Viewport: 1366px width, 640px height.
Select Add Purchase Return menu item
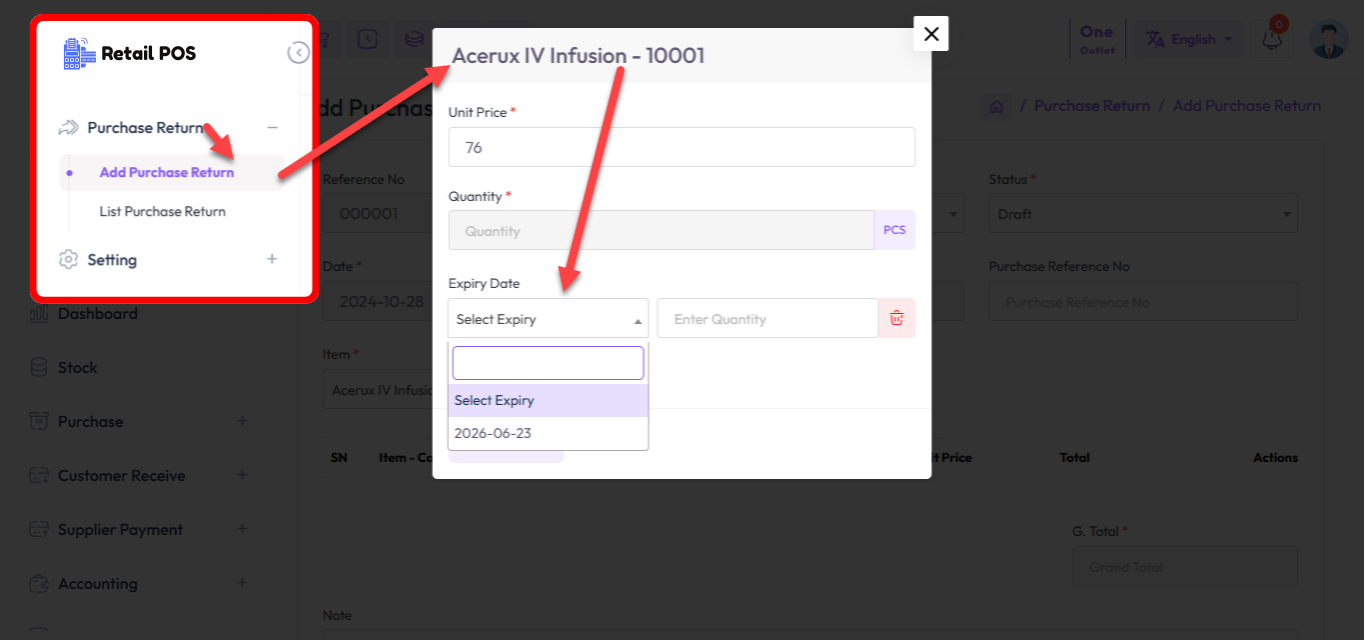coord(166,172)
